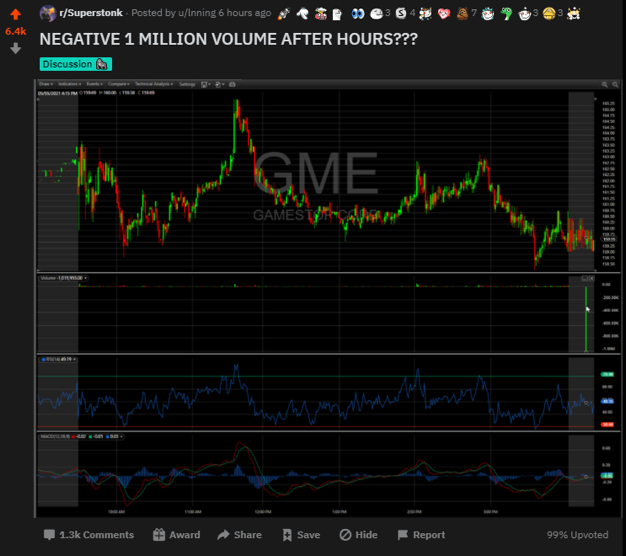This screenshot has height=556, width=626.
Task: Click the 3:00 PM time axis label
Action: pos(490,512)
